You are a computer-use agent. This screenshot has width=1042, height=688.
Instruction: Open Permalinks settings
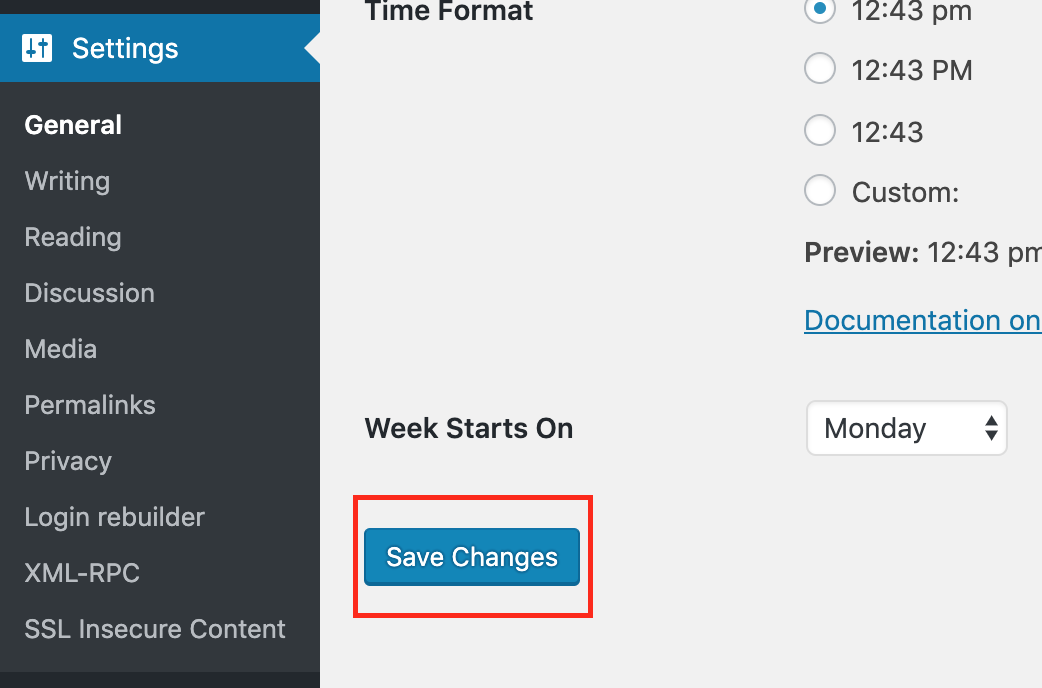(90, 405)
